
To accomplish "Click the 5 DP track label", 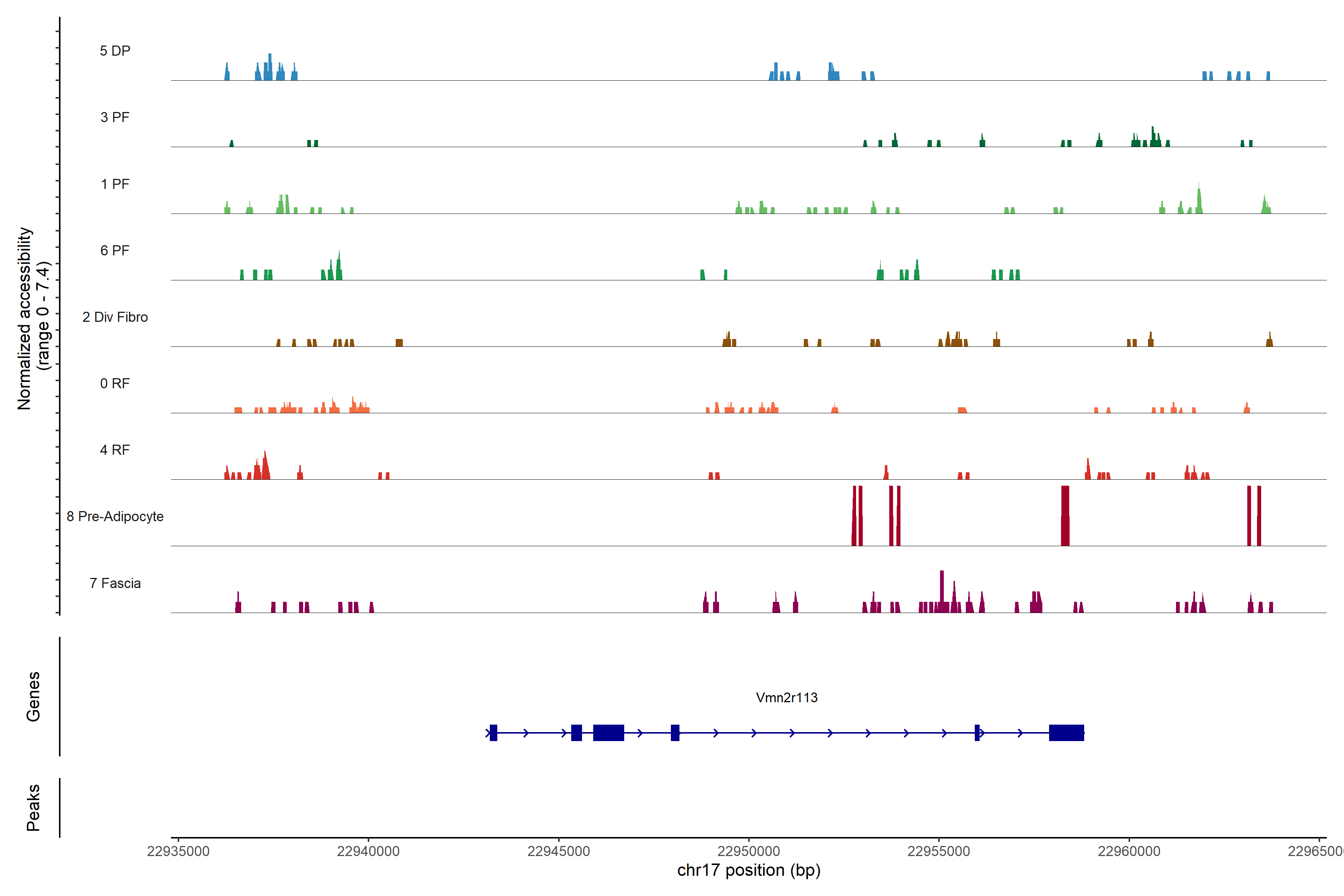I will 115,51.
